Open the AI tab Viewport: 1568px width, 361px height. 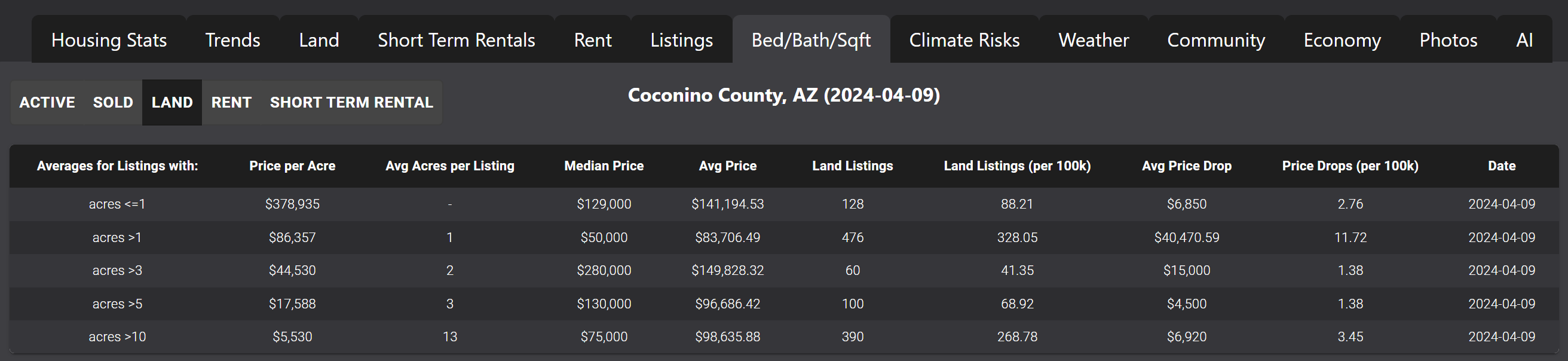point(1524,39)
